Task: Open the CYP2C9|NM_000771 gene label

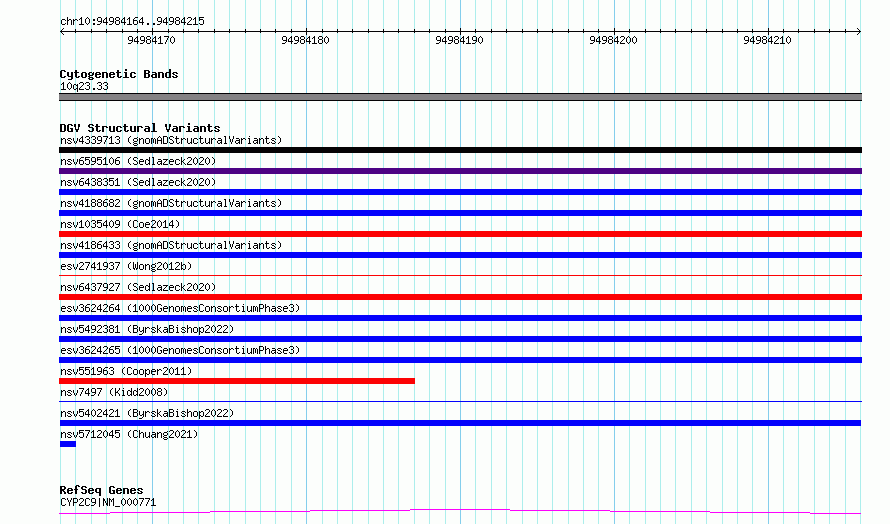Action: [108, 502]
